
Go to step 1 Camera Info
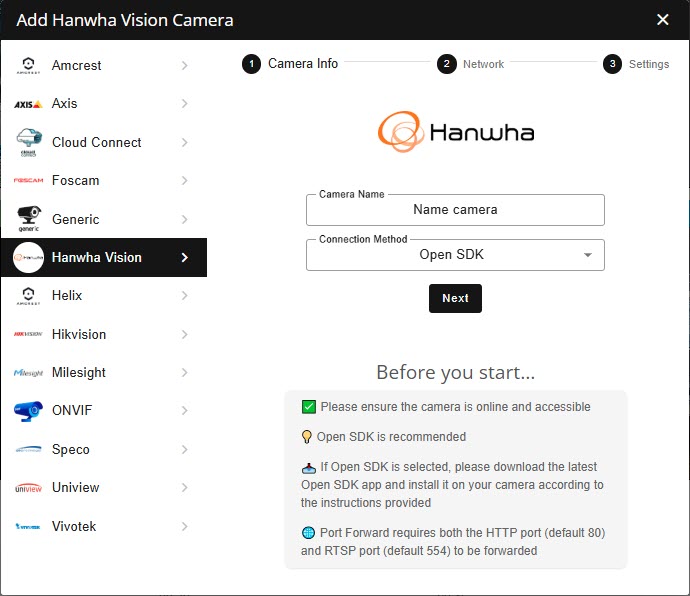(290, 64)
